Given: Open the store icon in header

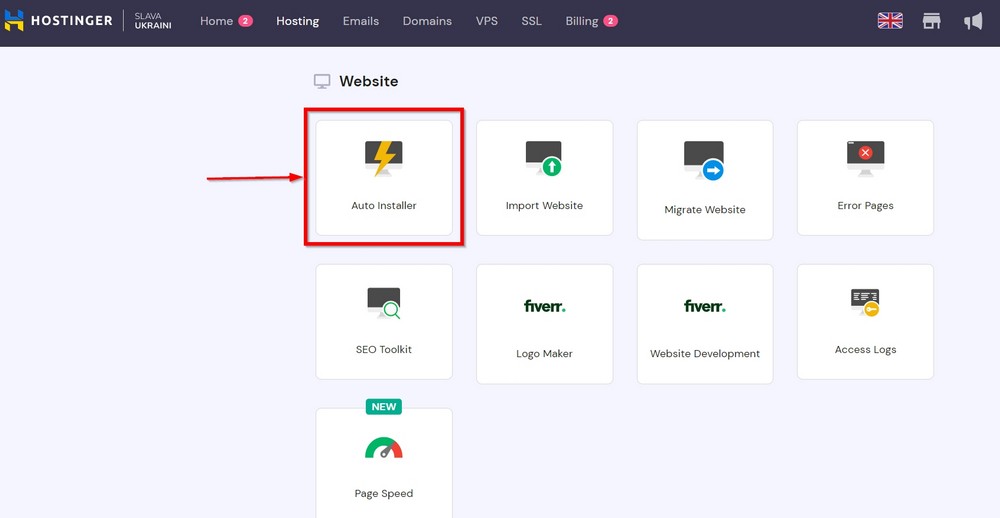Looking at the screenshot, I should pyautogui.click(x=932, y=21).
